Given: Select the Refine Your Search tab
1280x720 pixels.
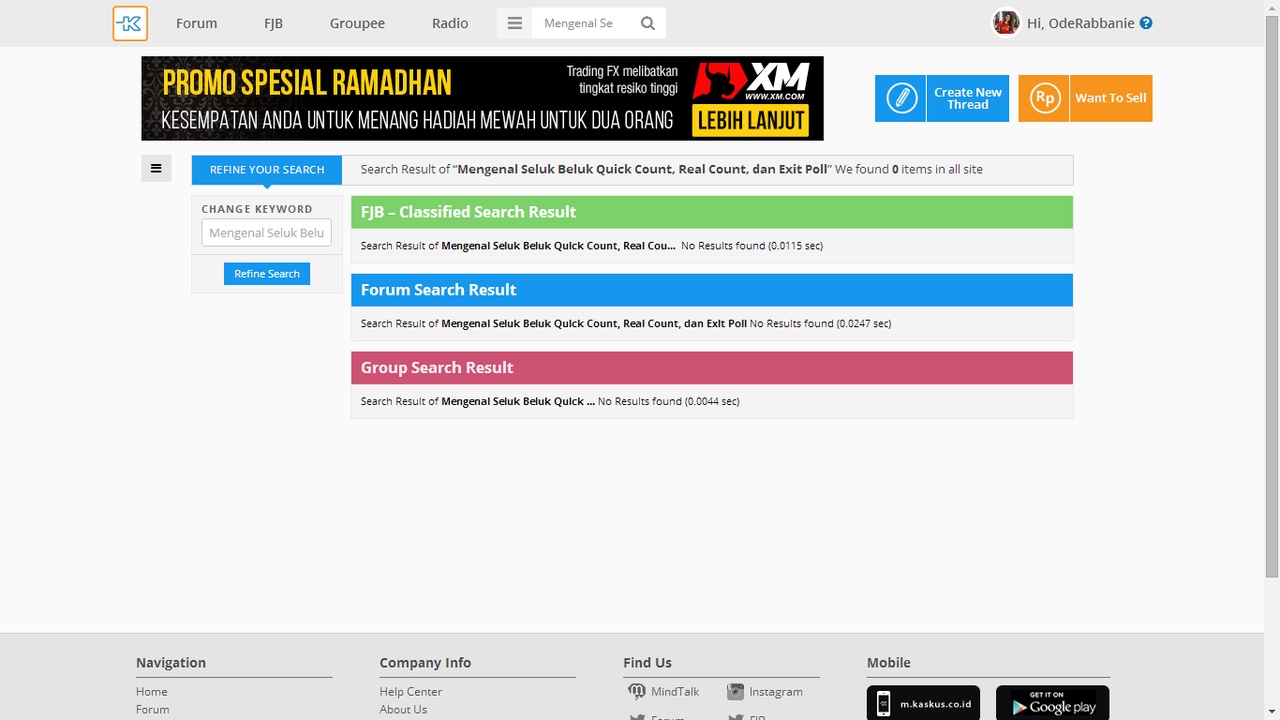Looking at the screenshot, I should click(267, 170).
